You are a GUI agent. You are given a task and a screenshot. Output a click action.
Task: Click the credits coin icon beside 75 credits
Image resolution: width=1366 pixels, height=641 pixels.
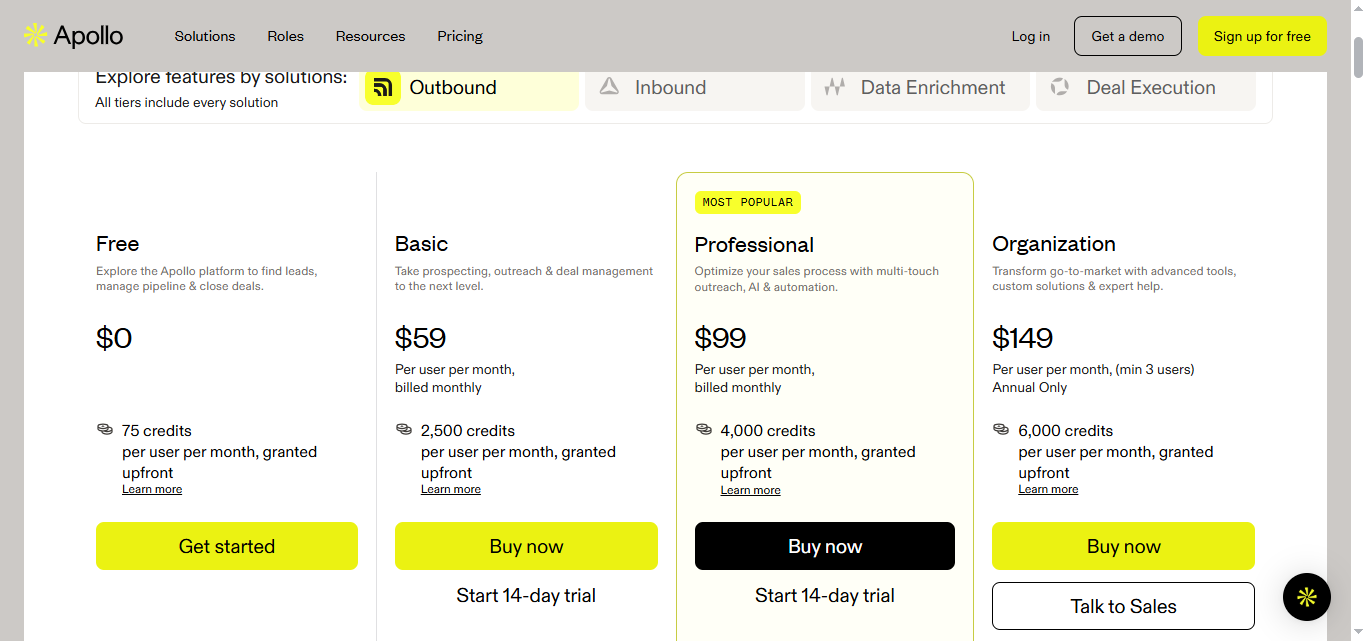tap(104, 429)
